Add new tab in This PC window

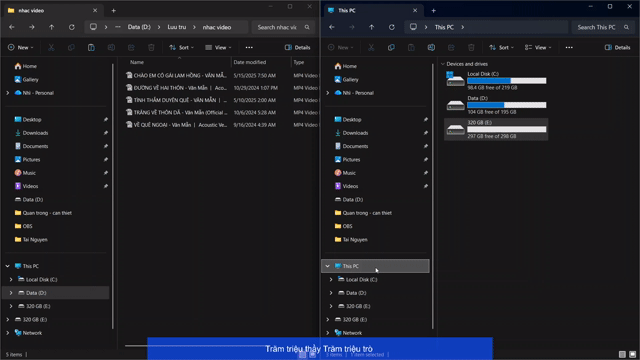coord(433,11)
